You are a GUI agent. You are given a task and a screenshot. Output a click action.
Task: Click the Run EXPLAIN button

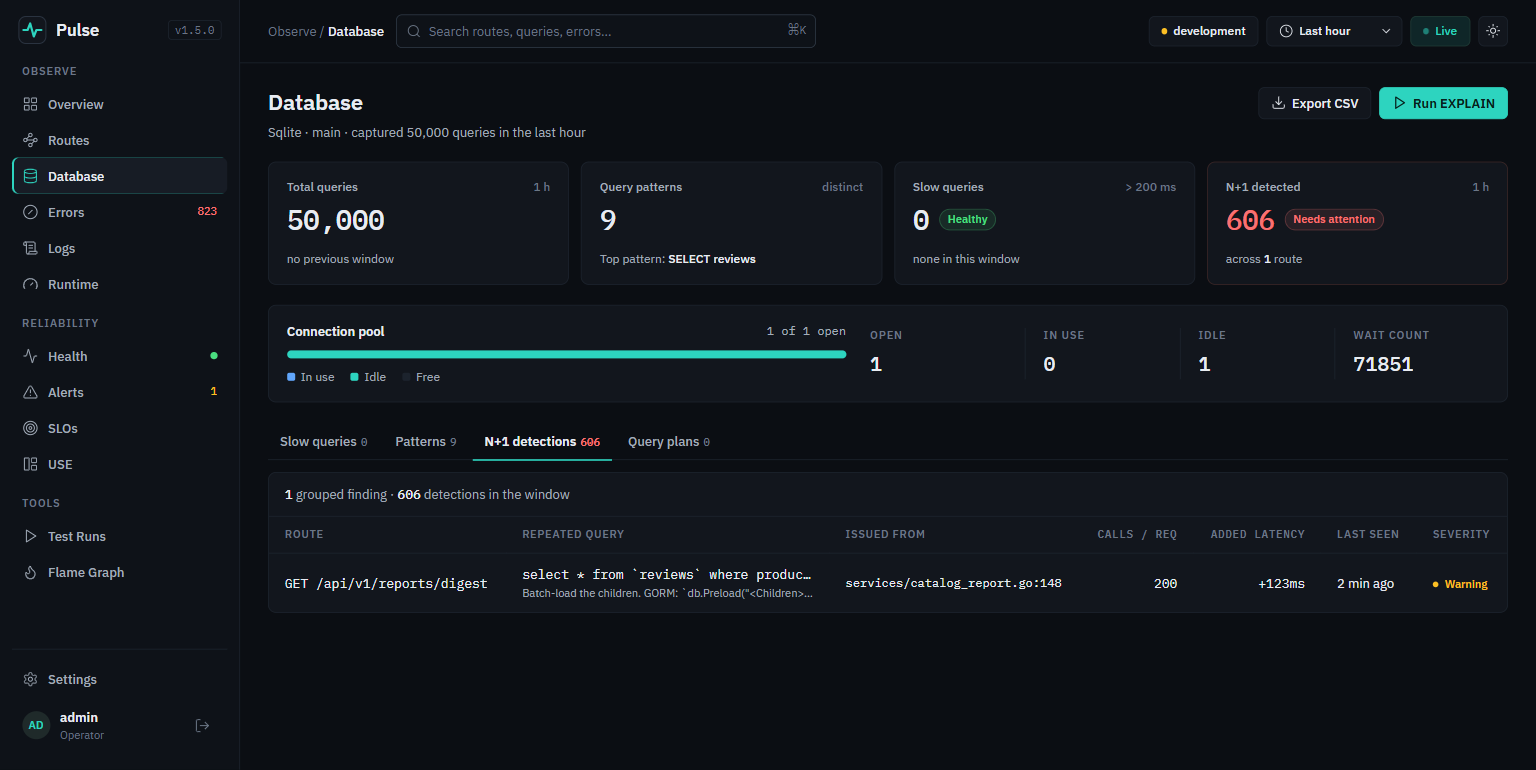pyautogui.click(x=1443, y=103)
